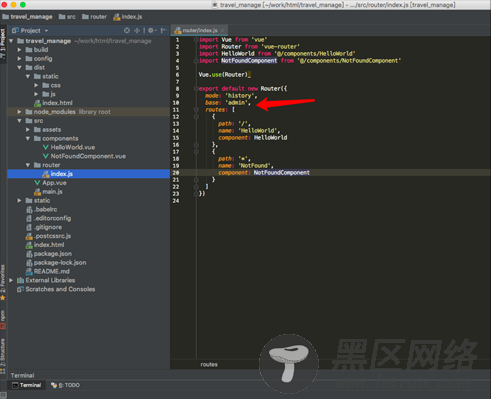
Task: Expand the node_modules library root
Action: pos(19,112)
